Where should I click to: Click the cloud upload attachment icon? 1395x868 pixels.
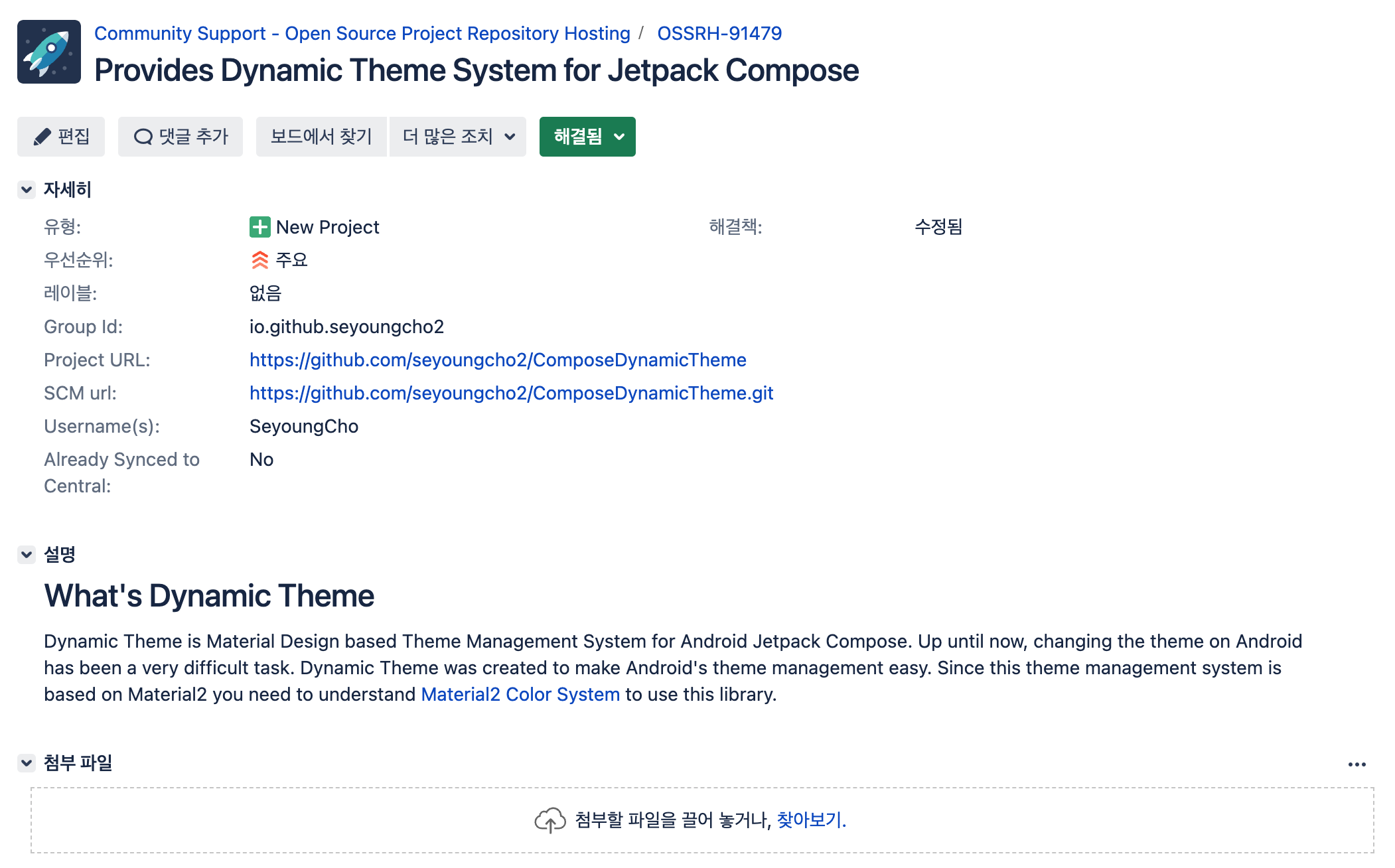(550, 820)
